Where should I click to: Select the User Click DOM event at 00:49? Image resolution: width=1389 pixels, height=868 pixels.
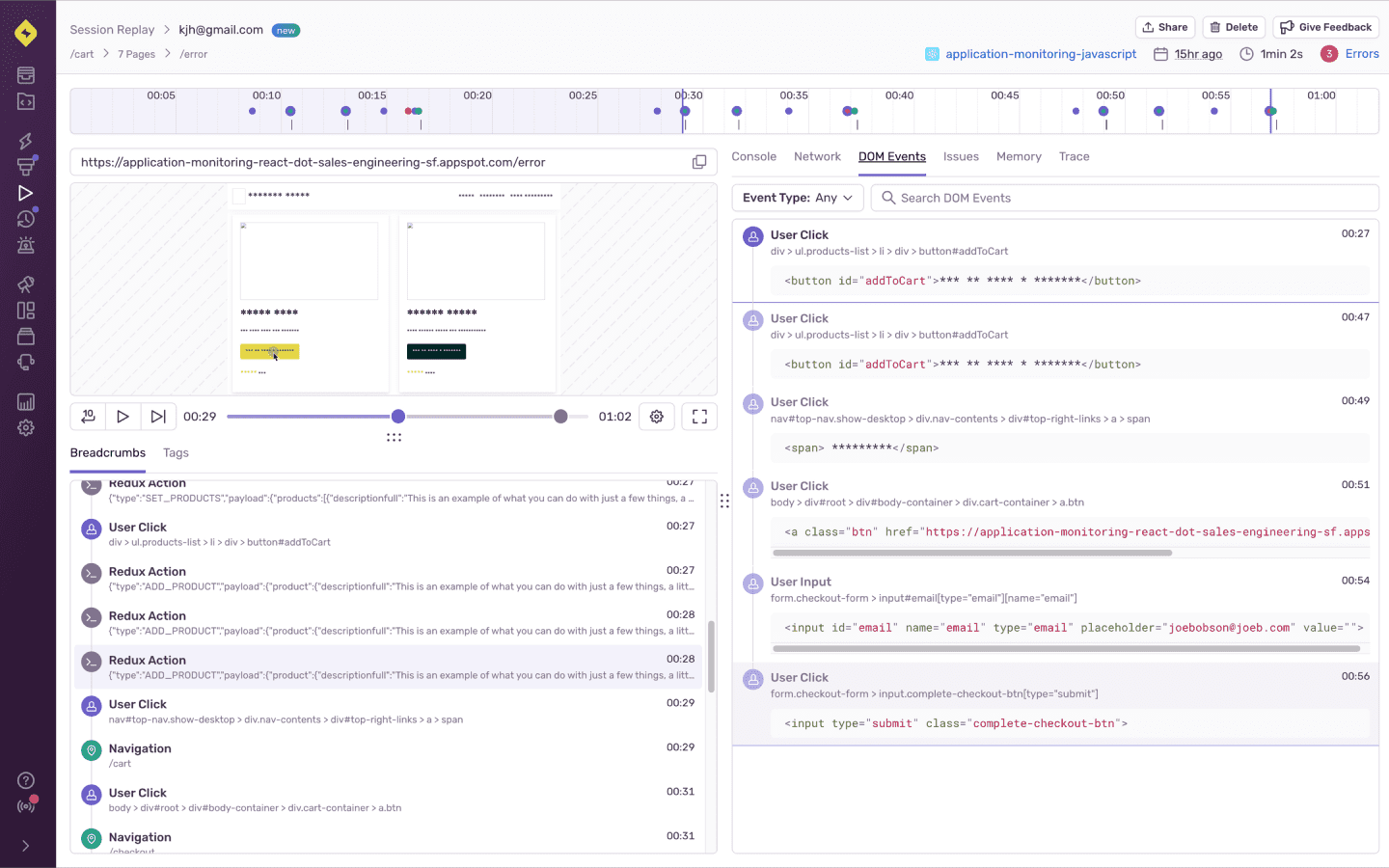pyautogui.click(x=1056, y=428)
